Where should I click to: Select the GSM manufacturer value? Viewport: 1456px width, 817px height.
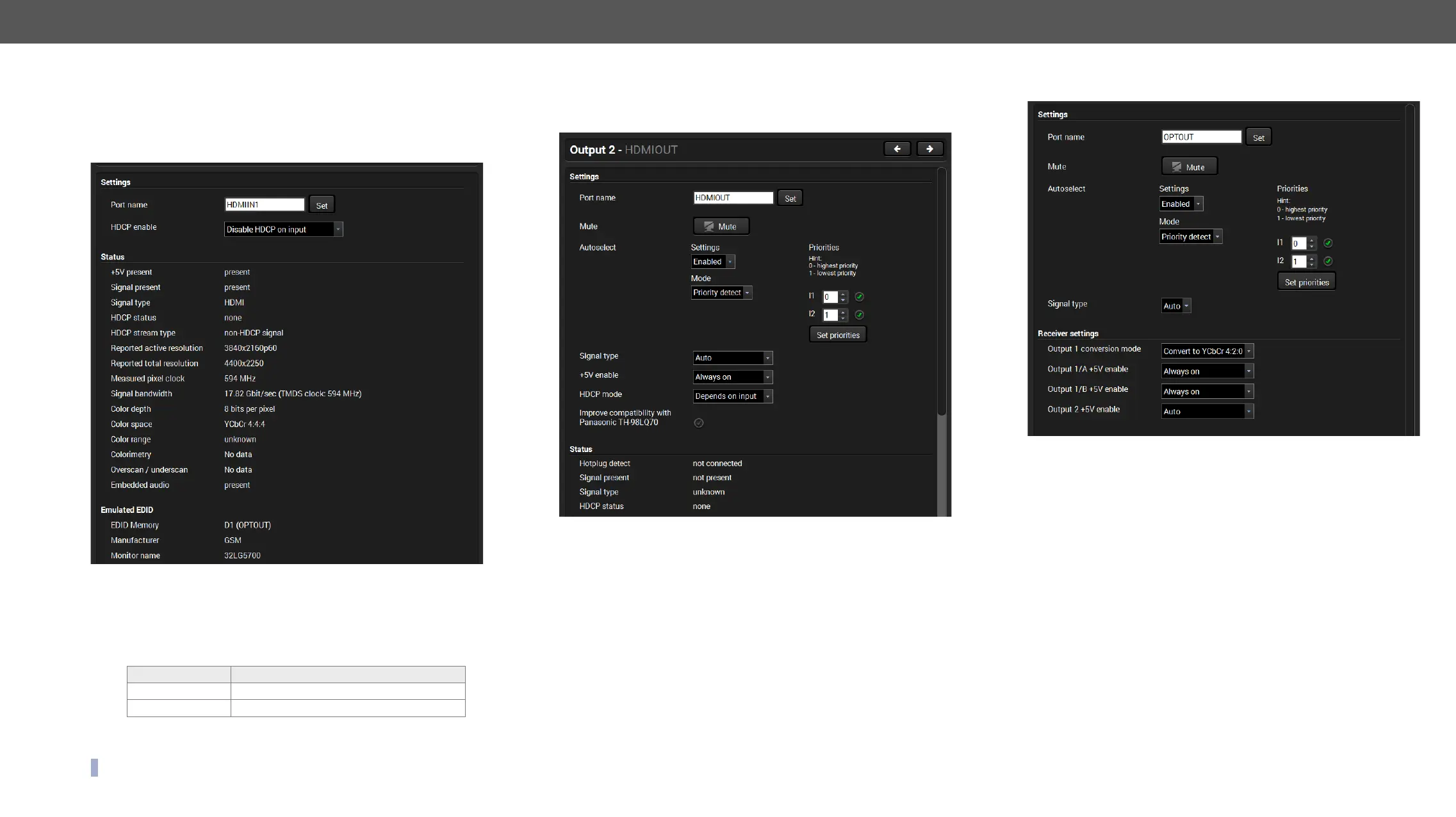(x=233, y=540)
